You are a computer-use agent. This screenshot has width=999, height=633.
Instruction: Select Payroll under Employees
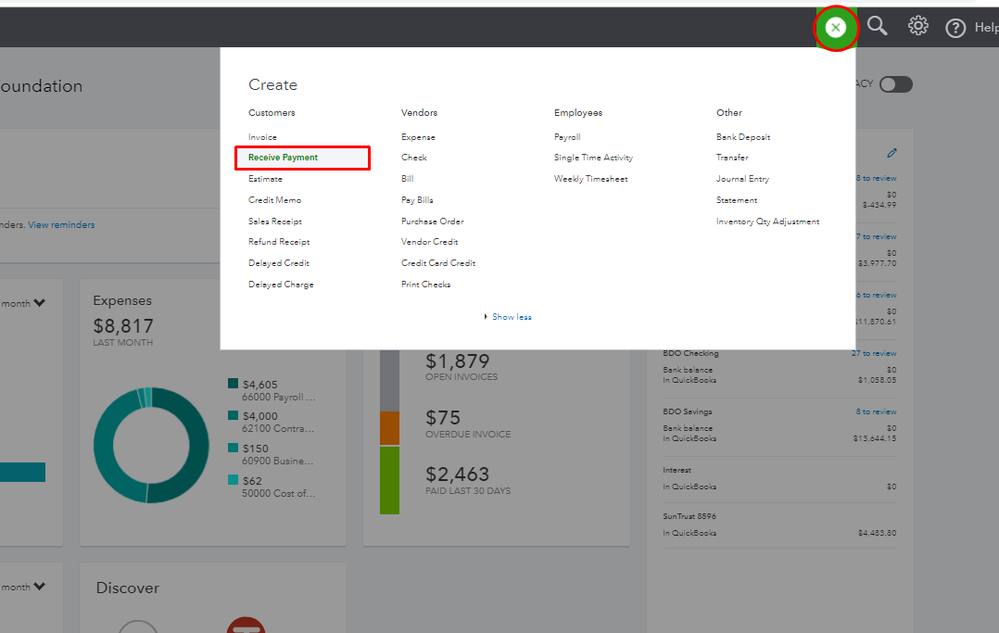(567, 137)
